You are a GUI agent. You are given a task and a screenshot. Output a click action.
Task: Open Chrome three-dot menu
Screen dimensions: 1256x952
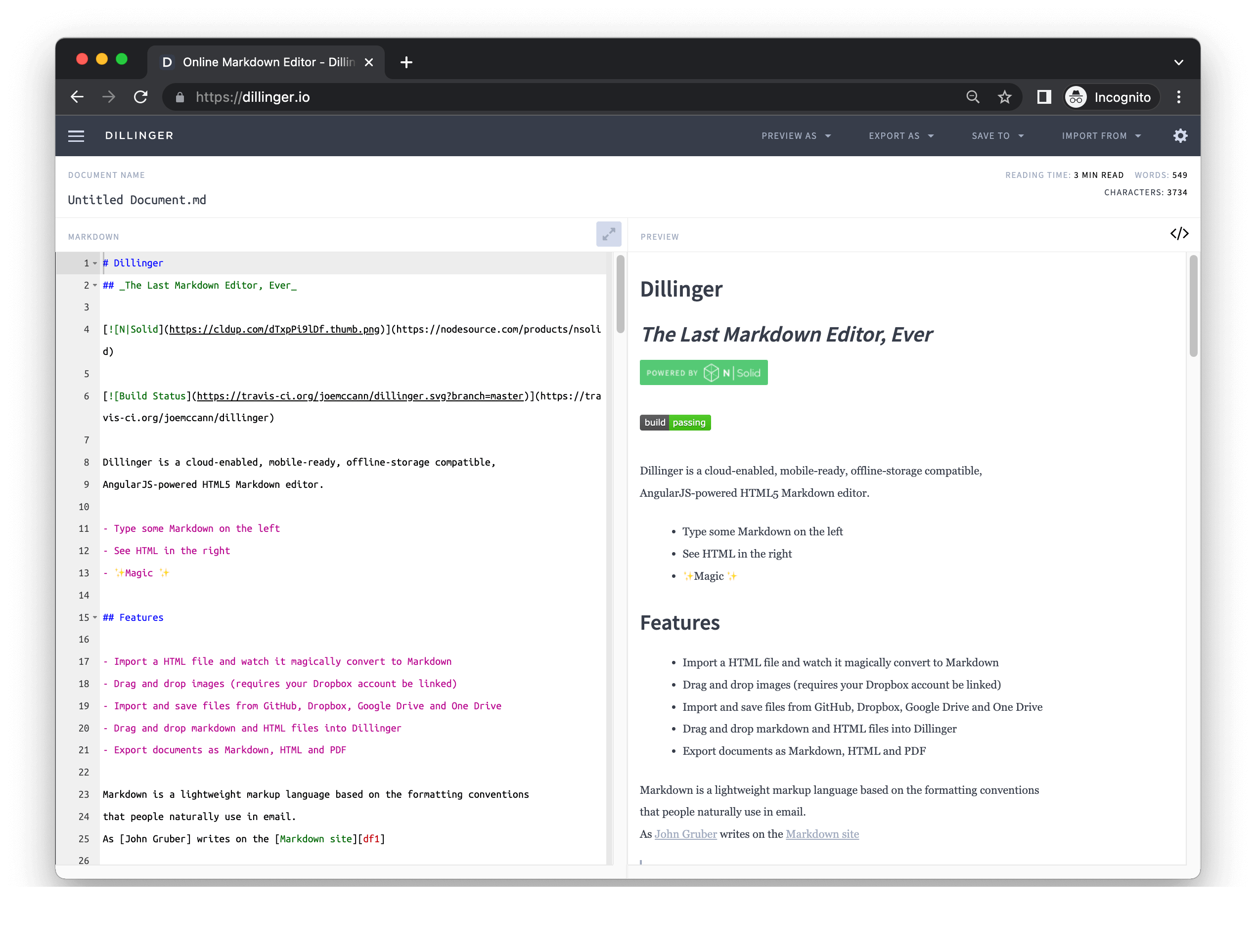(x=1179, y=97)
